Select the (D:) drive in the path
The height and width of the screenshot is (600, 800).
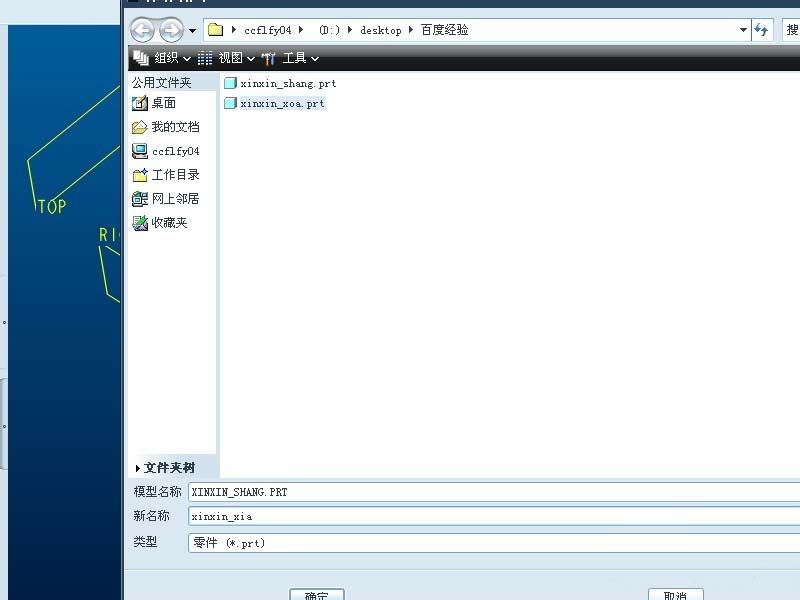(329, 30)
